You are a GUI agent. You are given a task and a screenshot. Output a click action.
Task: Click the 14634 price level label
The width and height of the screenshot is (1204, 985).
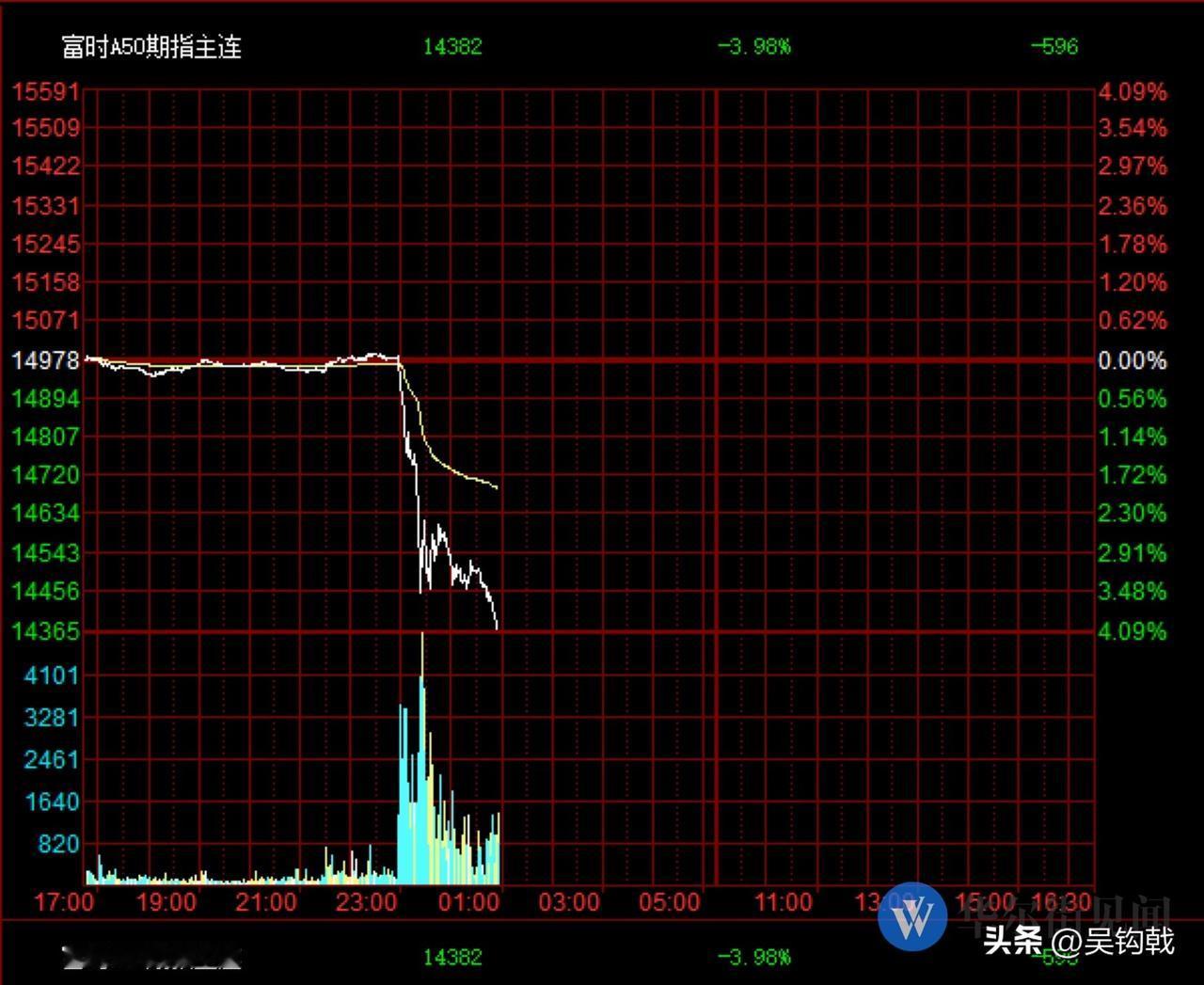pyautogui.click(x=46, y=513)
